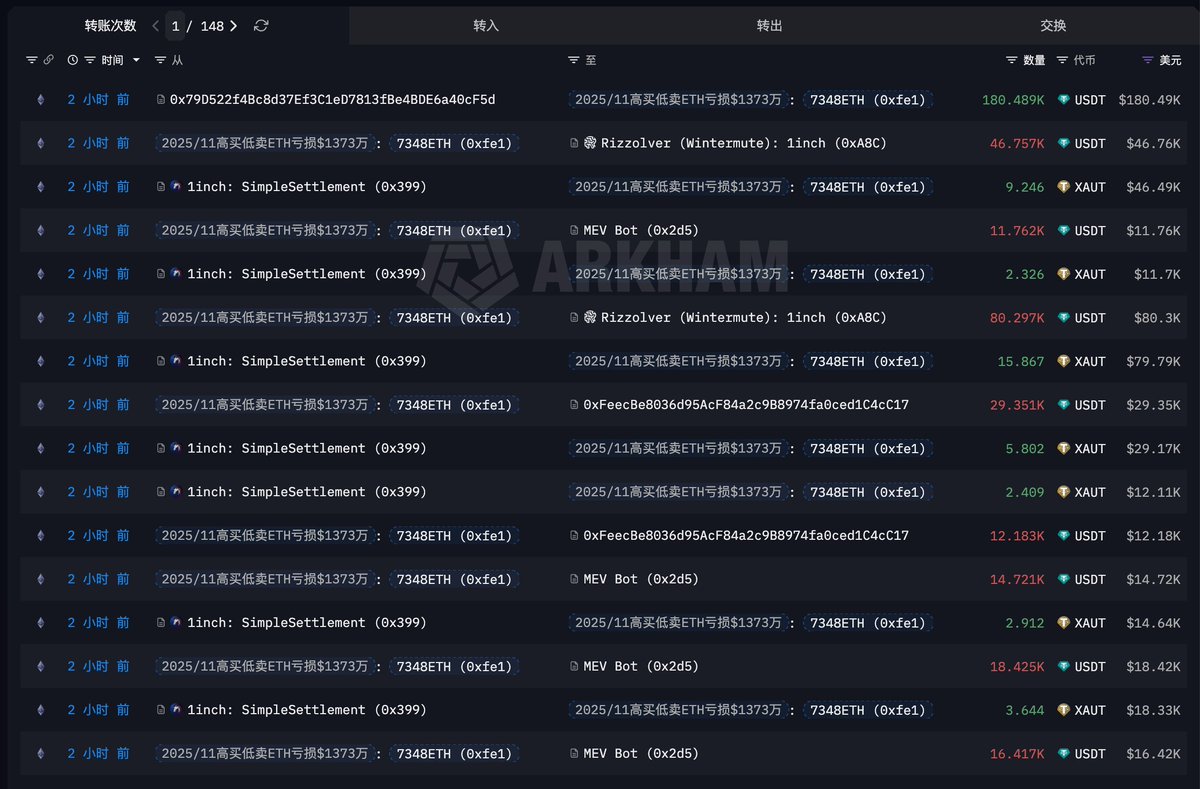Click the USD value $29.35K

pos(1153,405)
